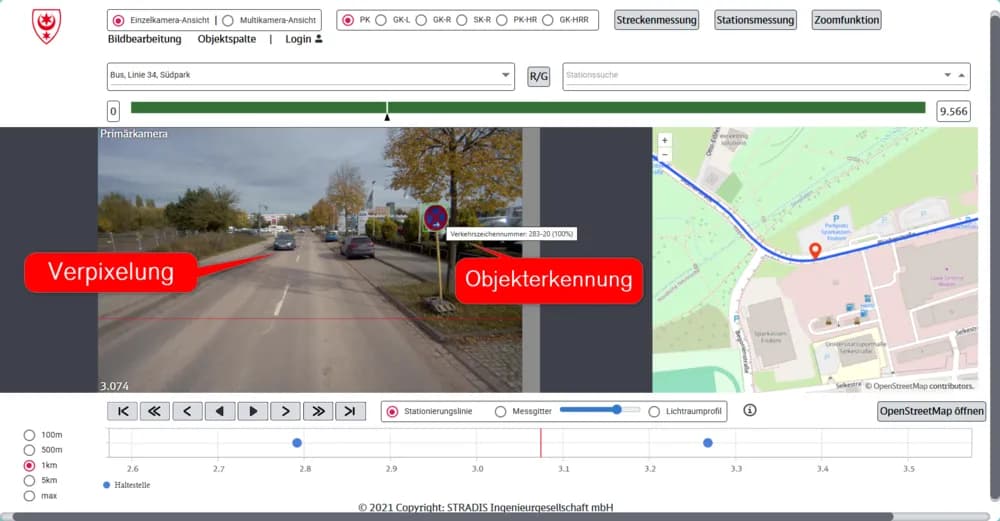Set timeline range to max
The width and height of the screenshot is (1000, 521).
pos(29,496)
